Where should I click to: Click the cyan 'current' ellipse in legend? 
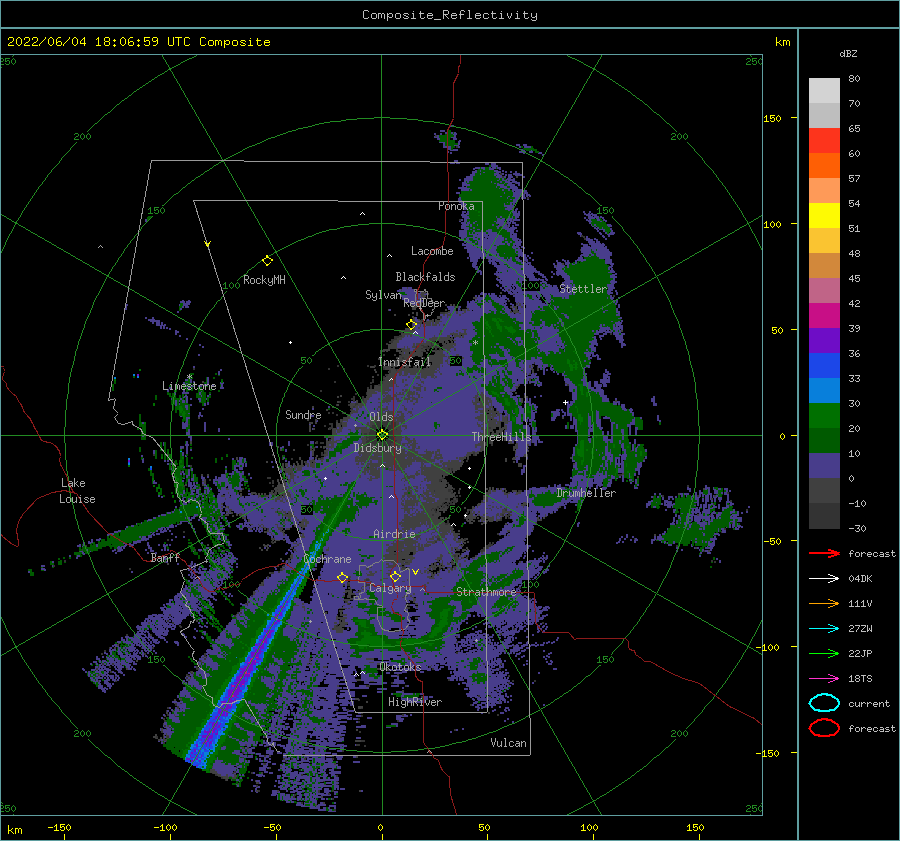point(824,703)
